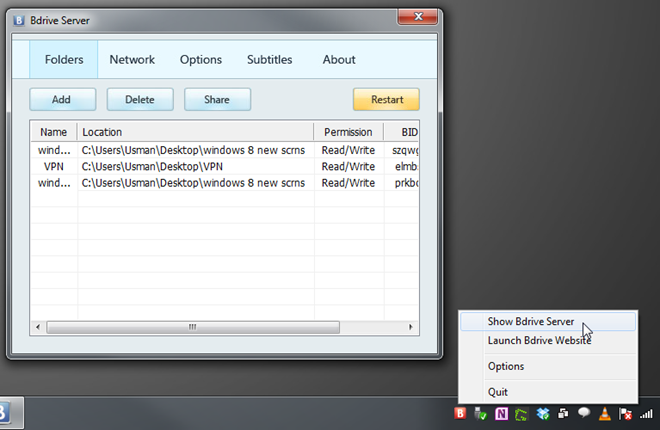
Task: Open Action Center flag tray icon
Action: (x=625, y=414)
